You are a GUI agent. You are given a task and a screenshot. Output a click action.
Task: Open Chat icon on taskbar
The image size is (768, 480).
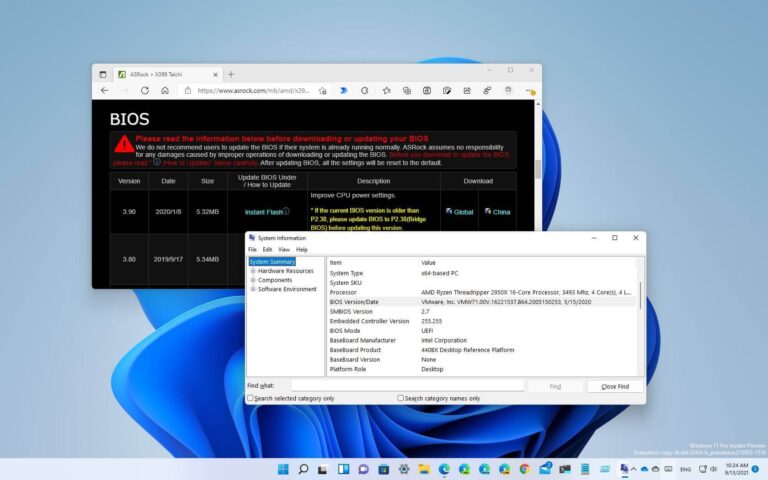(x=363, y=469)
